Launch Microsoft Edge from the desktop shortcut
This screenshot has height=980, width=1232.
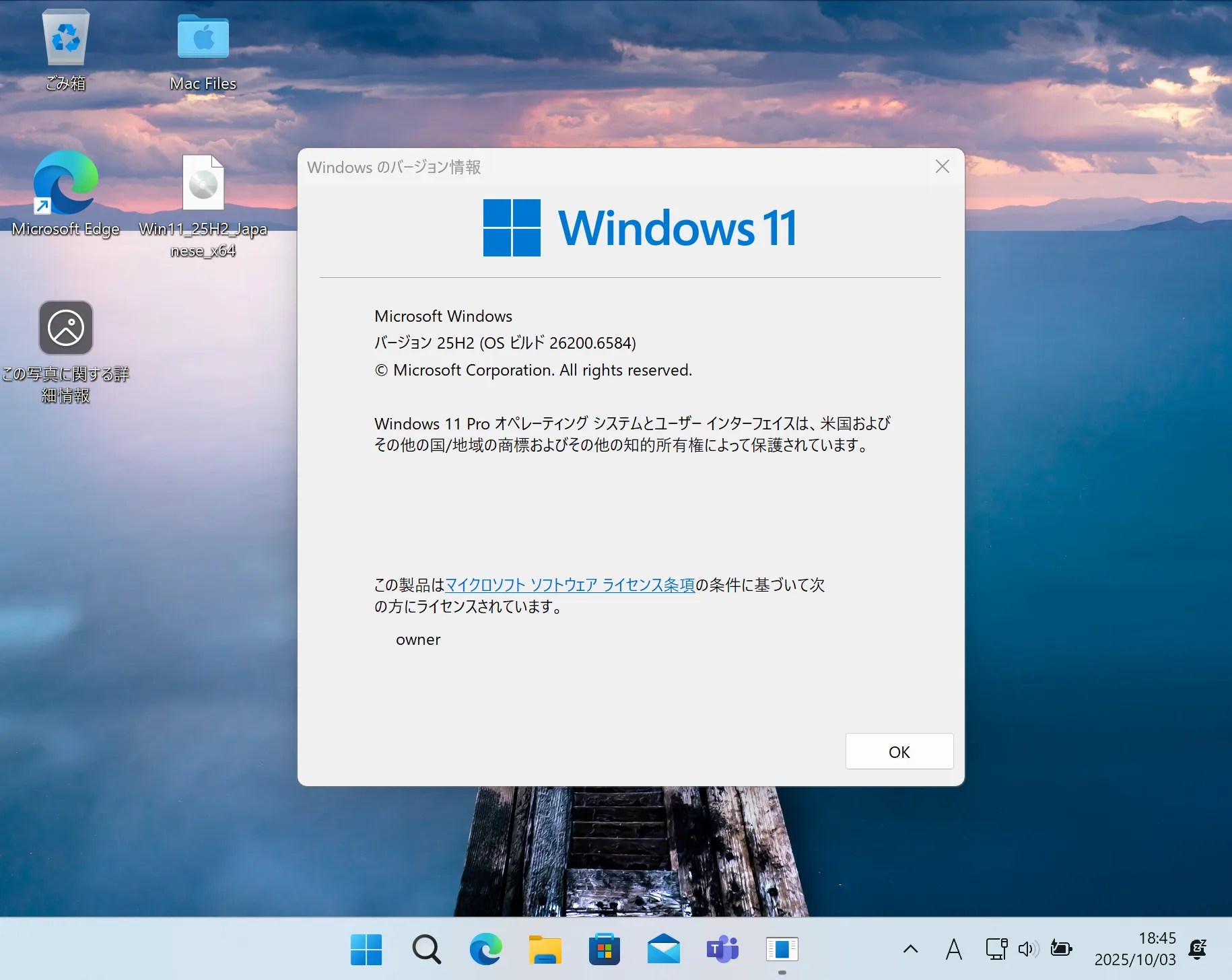click(66, 194)
